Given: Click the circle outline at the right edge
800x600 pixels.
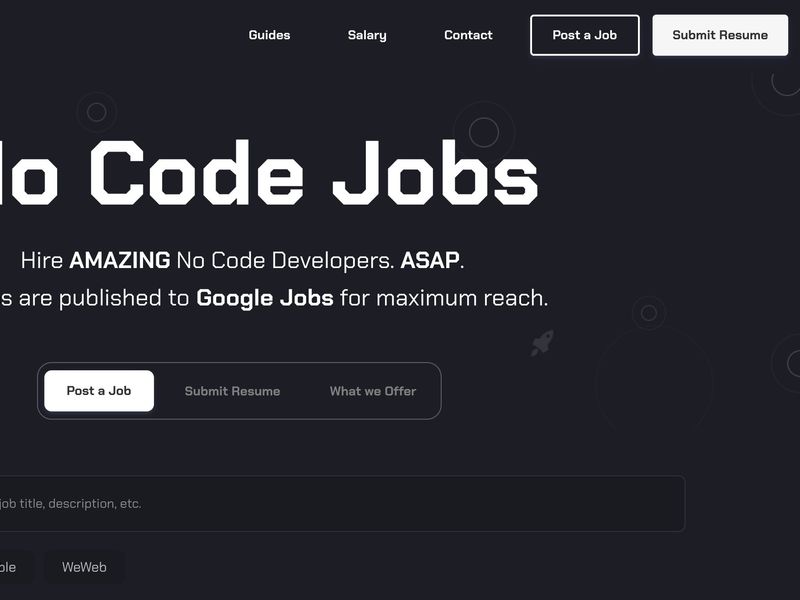Looking at the screenshot, I should [x=794, y=362].
